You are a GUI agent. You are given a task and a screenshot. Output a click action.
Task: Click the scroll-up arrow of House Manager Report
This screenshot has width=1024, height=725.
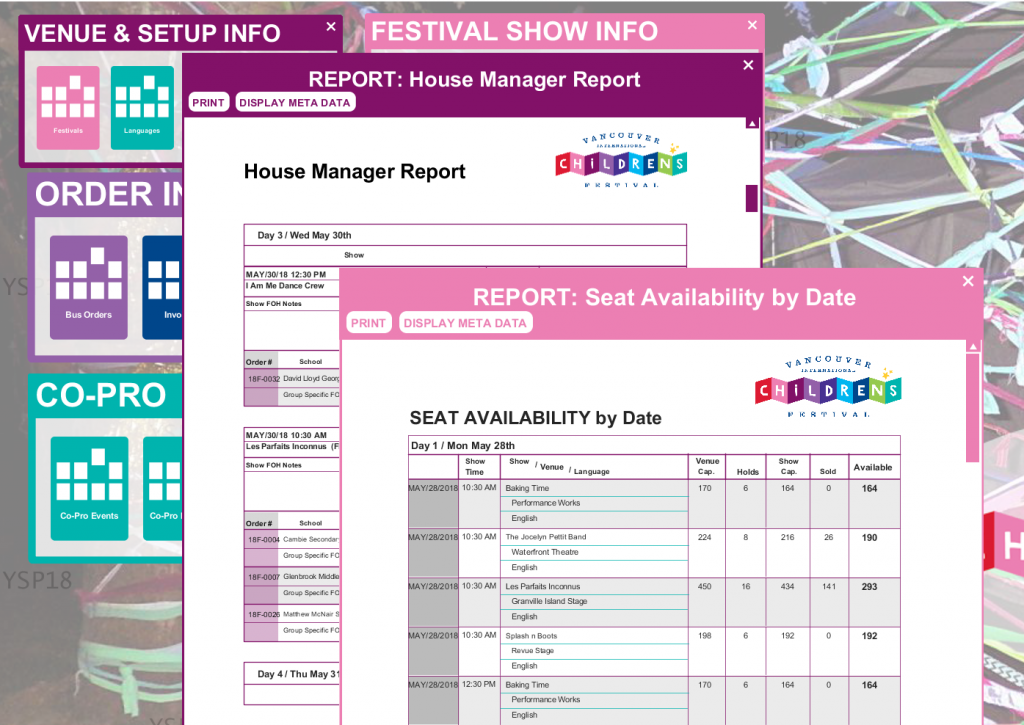click(752, 123)
